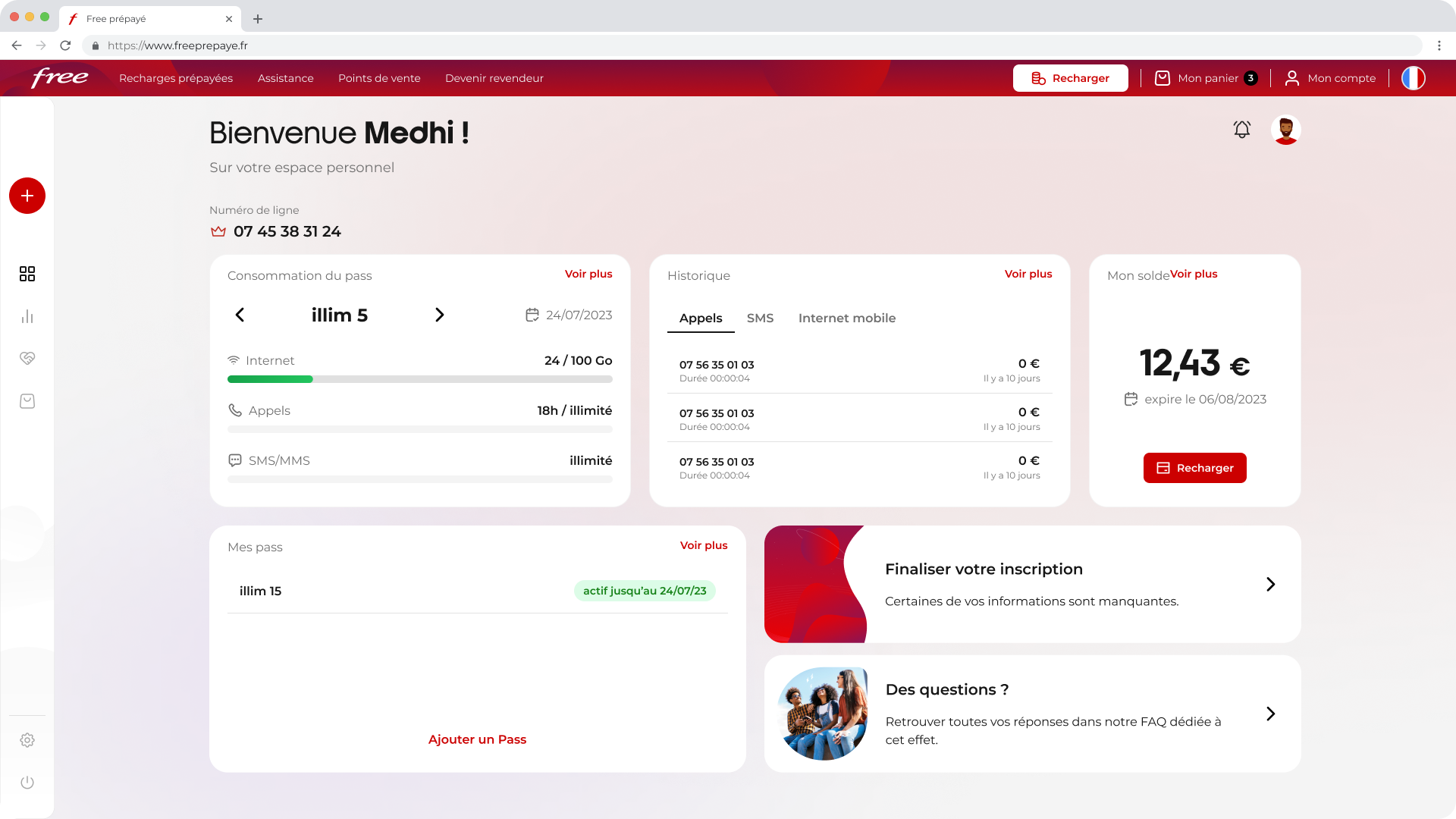Open new browser tab plus button
The image size is (1456, 819).
(x=258, y=19)
